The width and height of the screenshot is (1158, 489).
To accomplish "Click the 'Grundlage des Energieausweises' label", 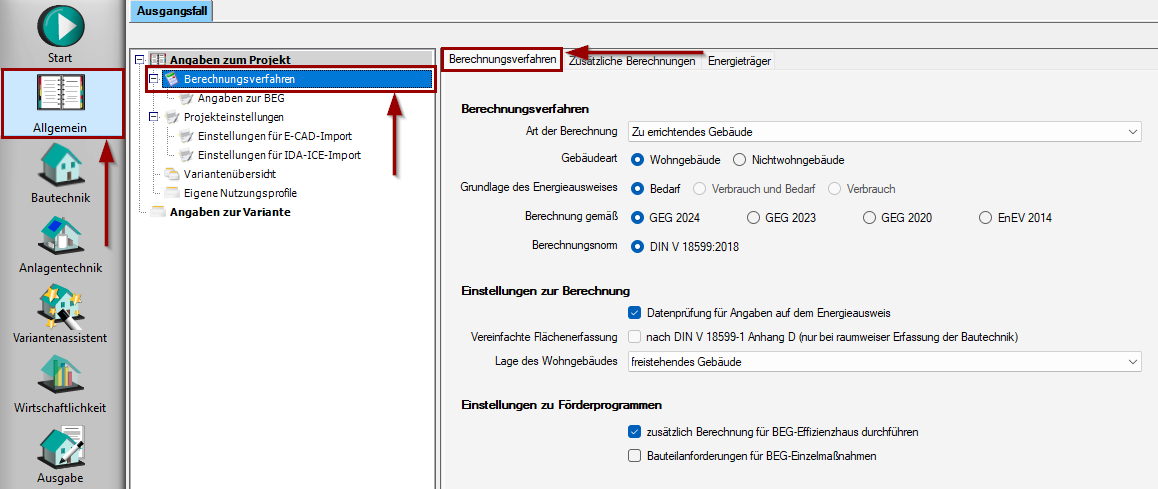I will tap(538, 188).
